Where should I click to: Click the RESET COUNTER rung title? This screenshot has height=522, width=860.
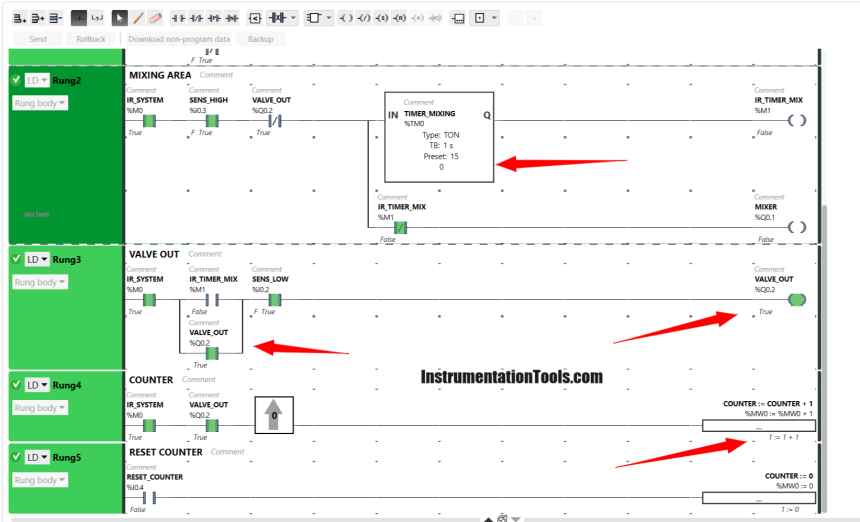point(166,452)
